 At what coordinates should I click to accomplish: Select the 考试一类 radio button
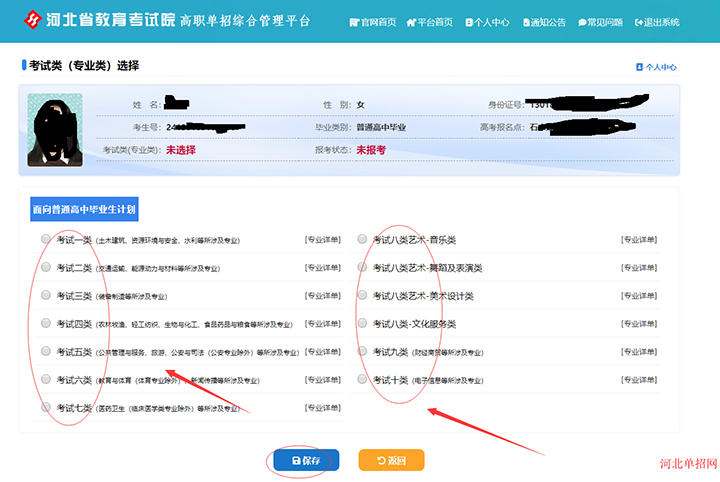46,239
